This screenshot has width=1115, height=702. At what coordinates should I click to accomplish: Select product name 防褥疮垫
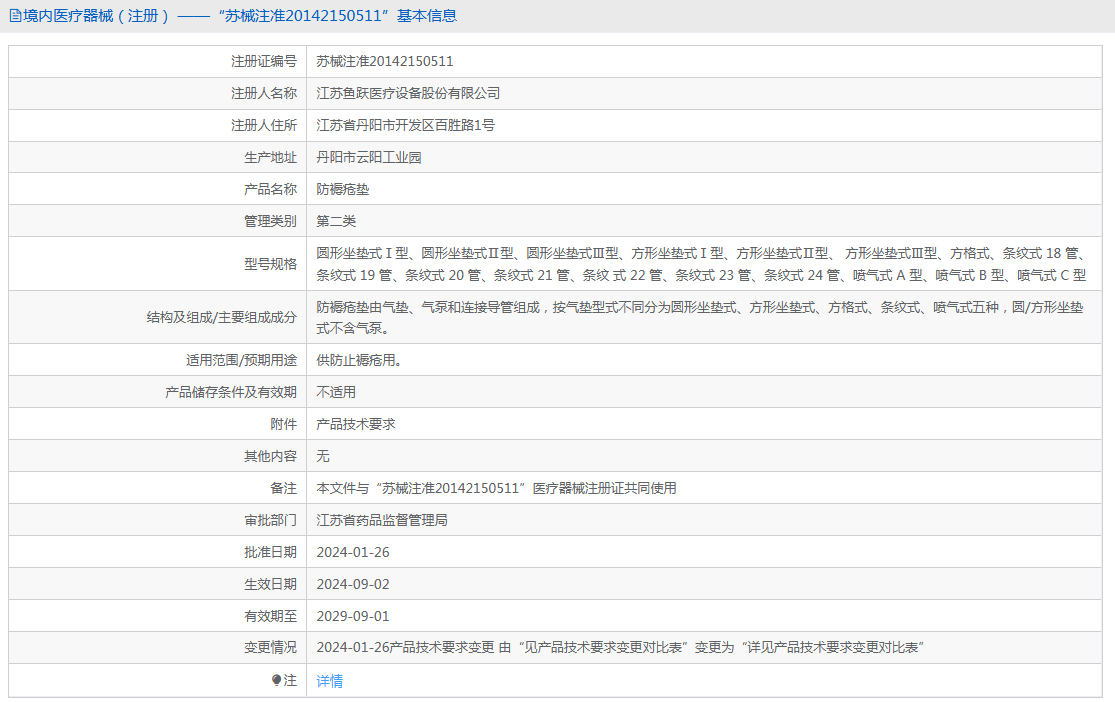click(343, 189)
